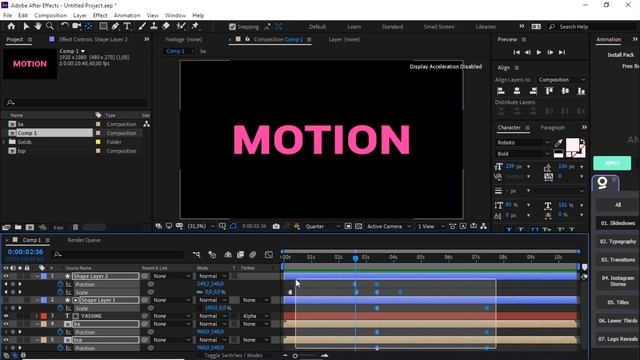Open the Bold font style dropdown
The image size is (640, 360).
point(523,154)
